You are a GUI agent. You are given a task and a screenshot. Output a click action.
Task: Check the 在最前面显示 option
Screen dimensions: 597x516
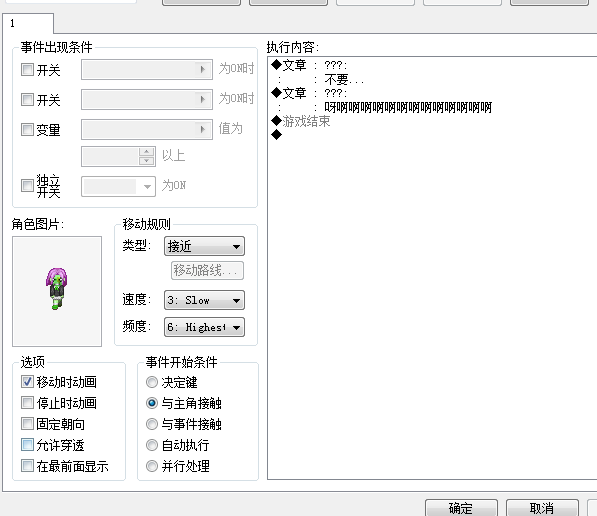pos(27,466)
